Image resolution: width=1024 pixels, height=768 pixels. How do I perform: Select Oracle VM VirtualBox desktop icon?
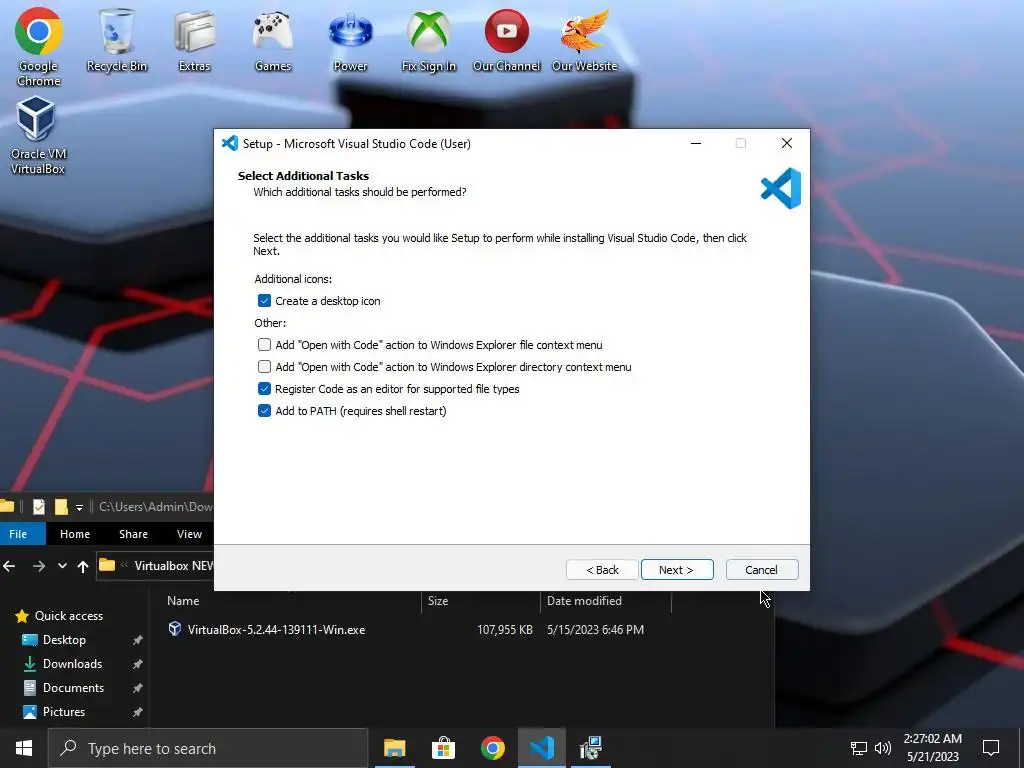[x=38, y=135]
